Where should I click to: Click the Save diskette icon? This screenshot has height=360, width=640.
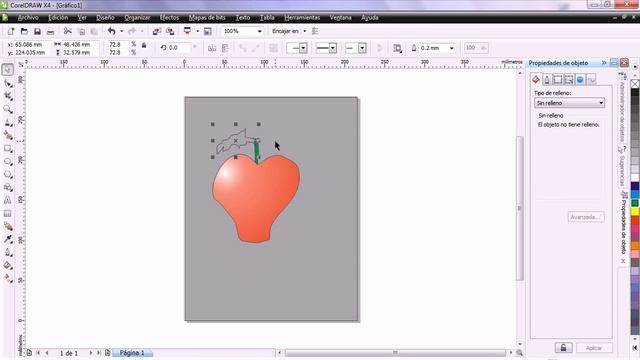click(x=37, y=31)
